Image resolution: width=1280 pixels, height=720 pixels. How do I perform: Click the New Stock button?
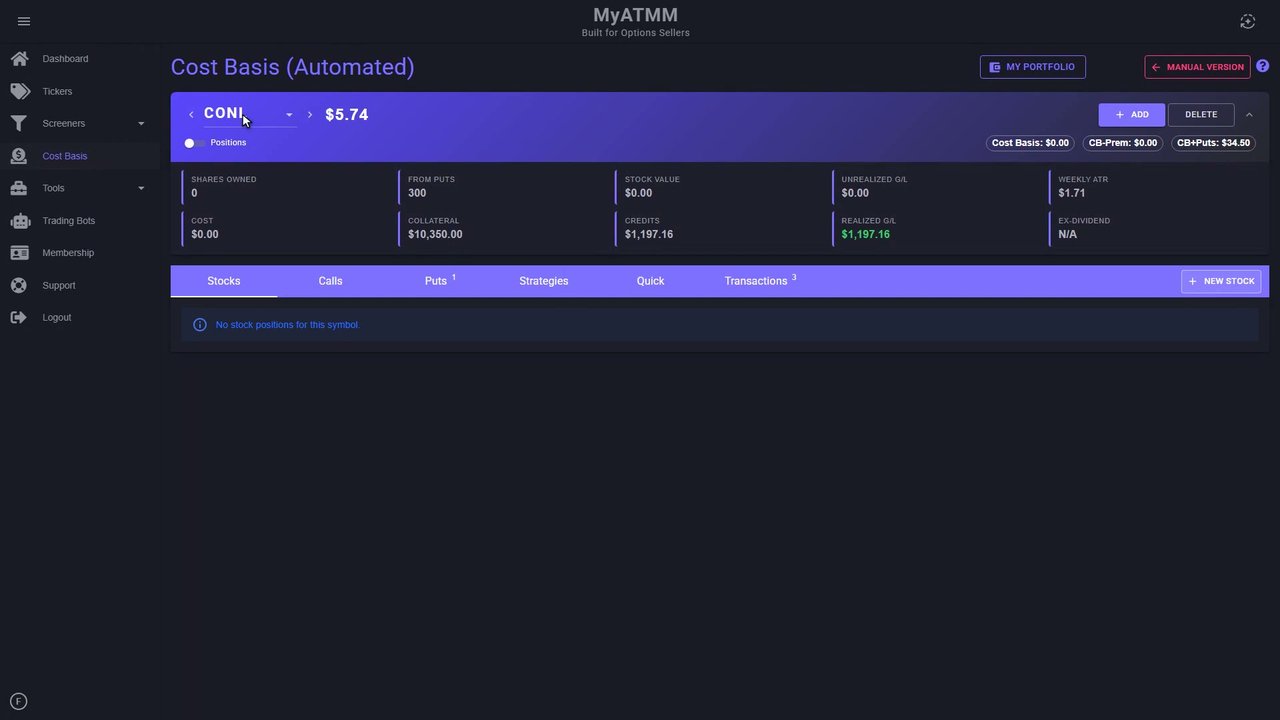(1221, 281)
